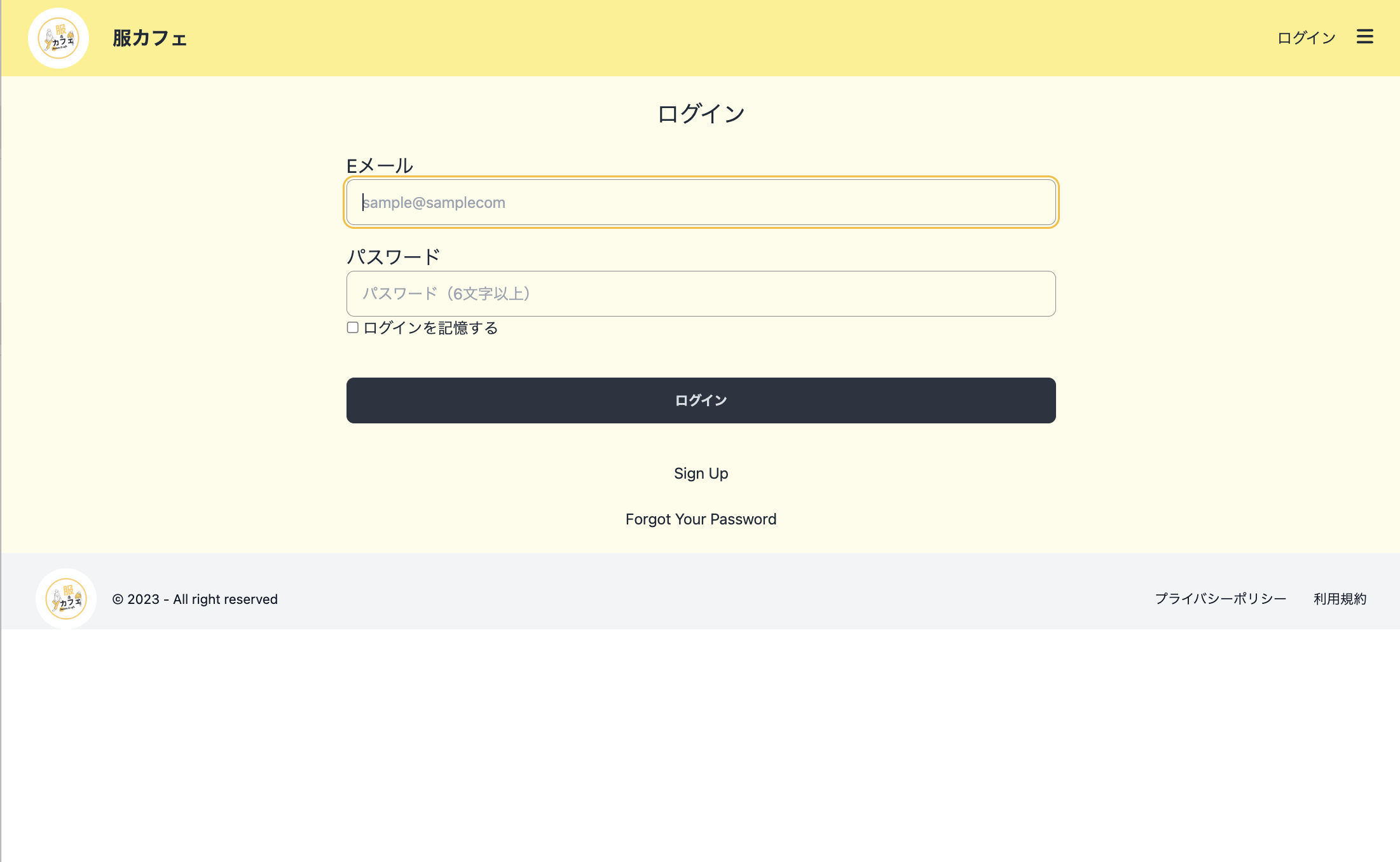Click the footer logo next to the copyright
This screenshot has height=862, width=1400.
pos(66,598)
